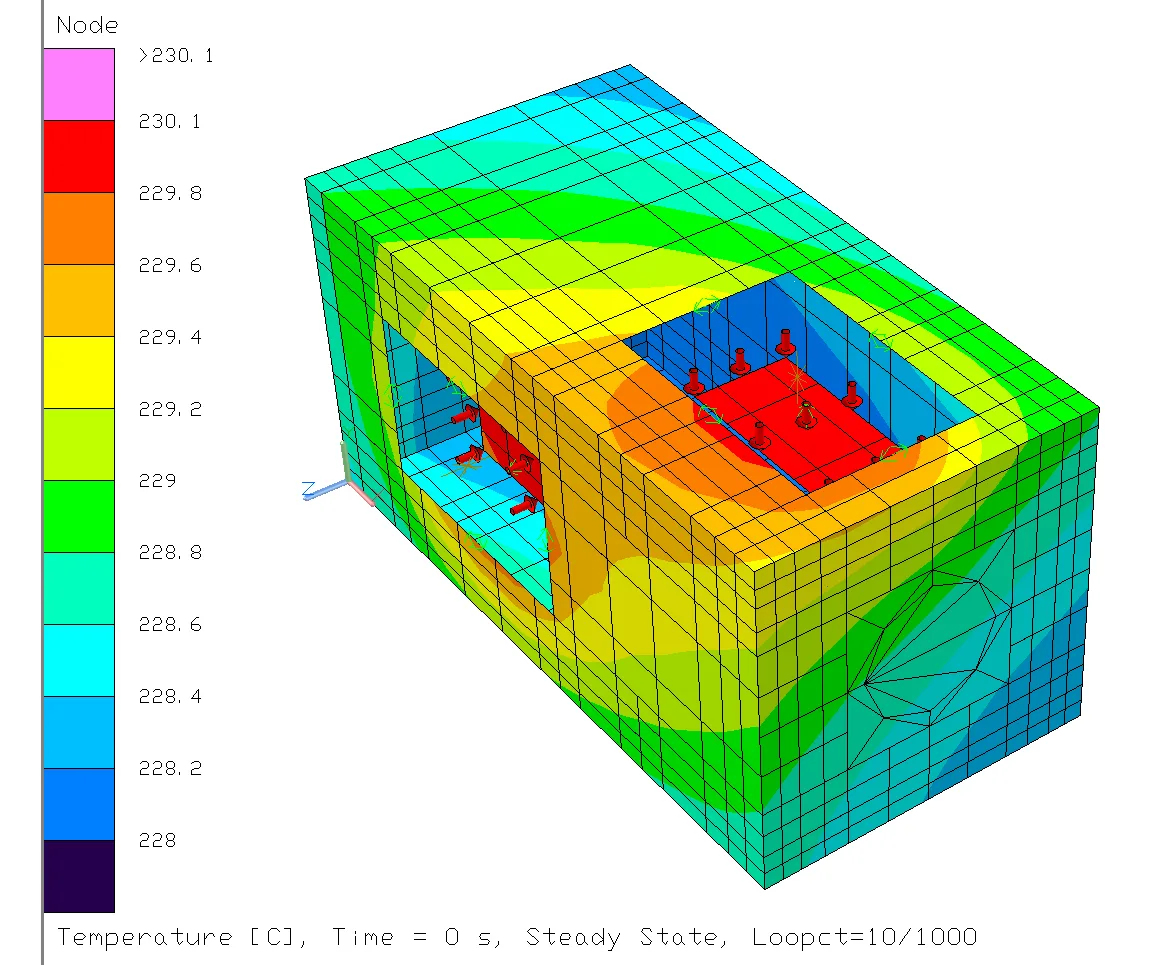
Task: Click the 'Node' legend title
Action: coord(87,26)
